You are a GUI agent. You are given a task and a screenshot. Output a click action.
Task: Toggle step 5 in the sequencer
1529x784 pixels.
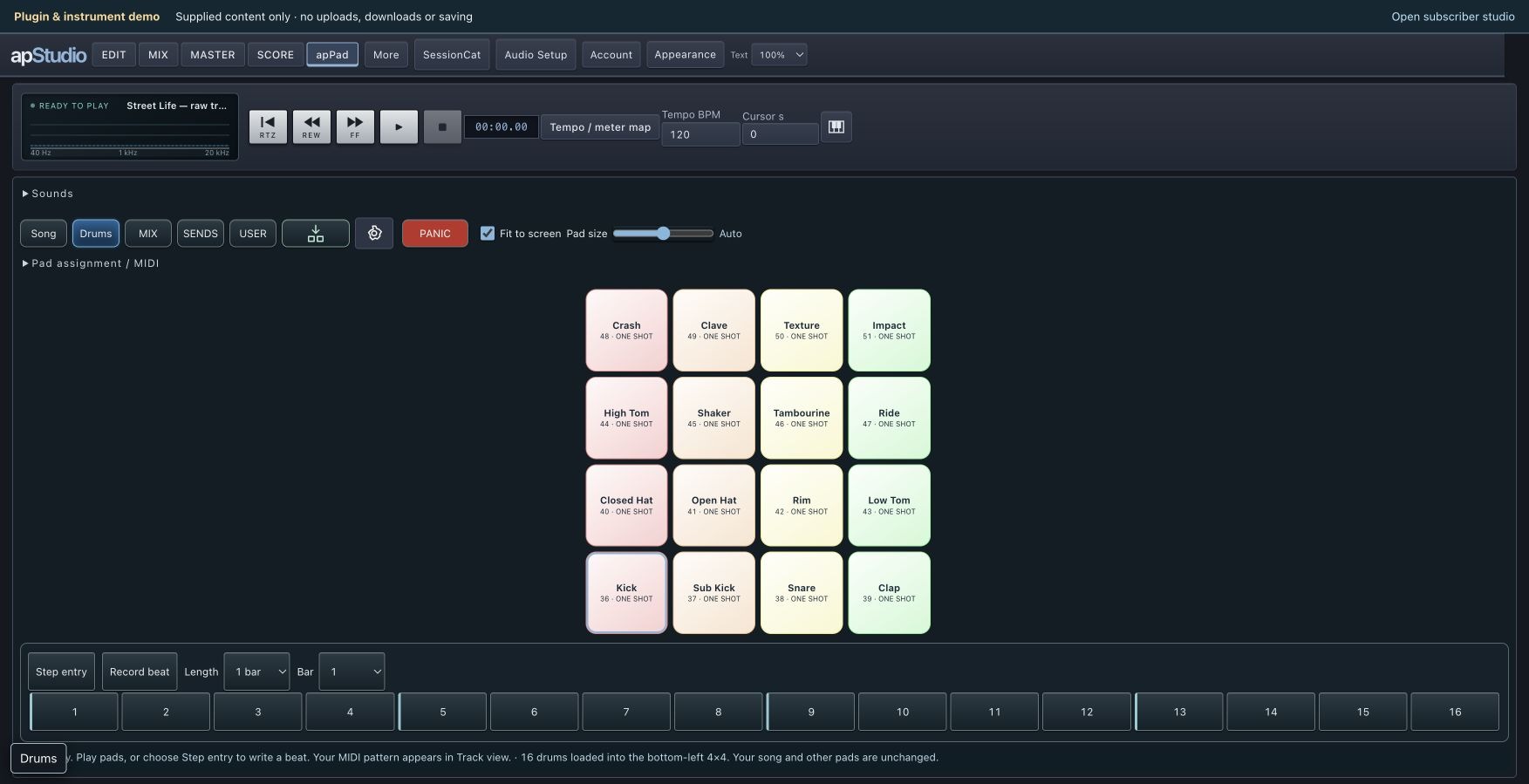442,712
